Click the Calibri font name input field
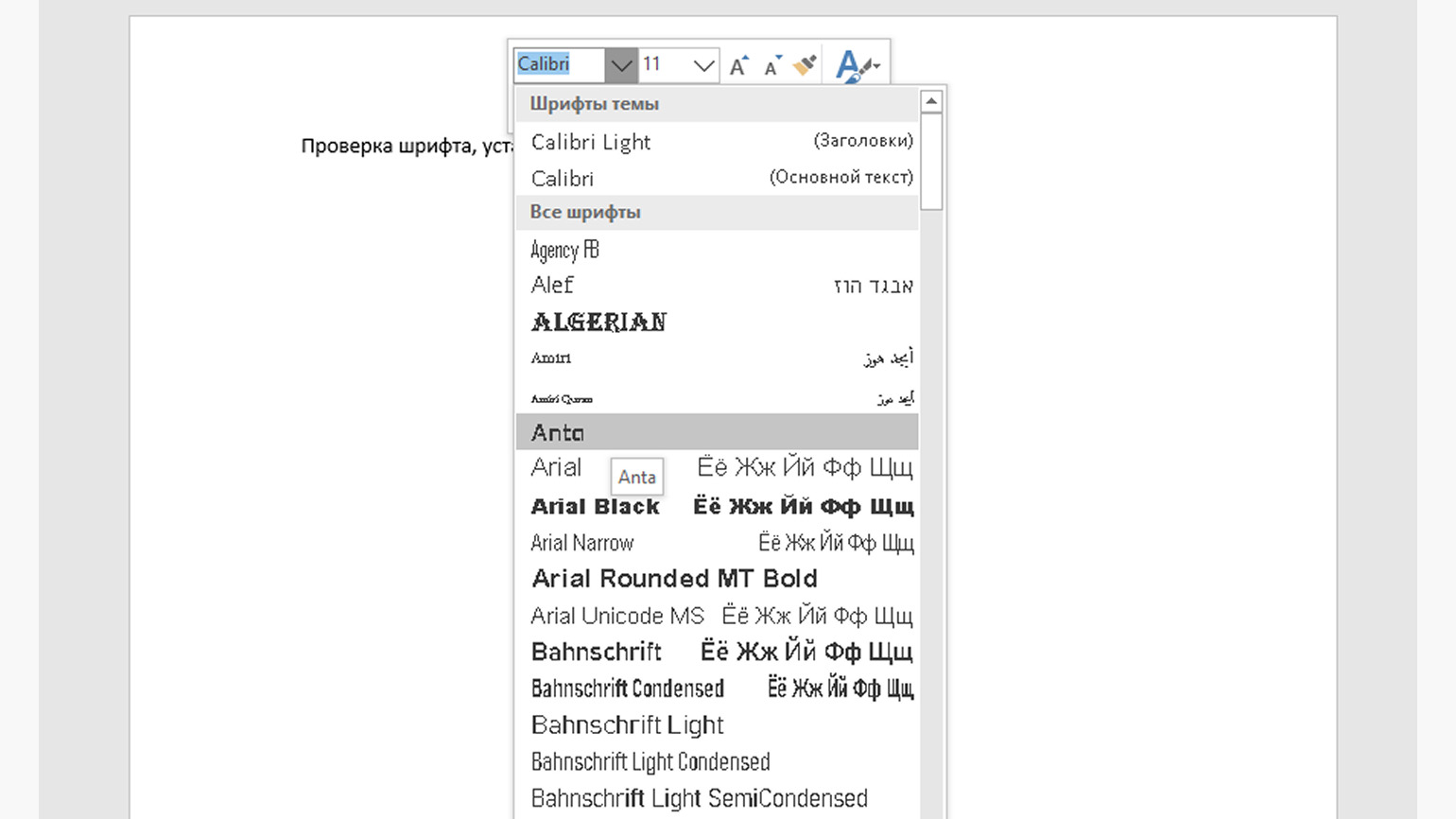1456x819 pixels. [558, 64]
